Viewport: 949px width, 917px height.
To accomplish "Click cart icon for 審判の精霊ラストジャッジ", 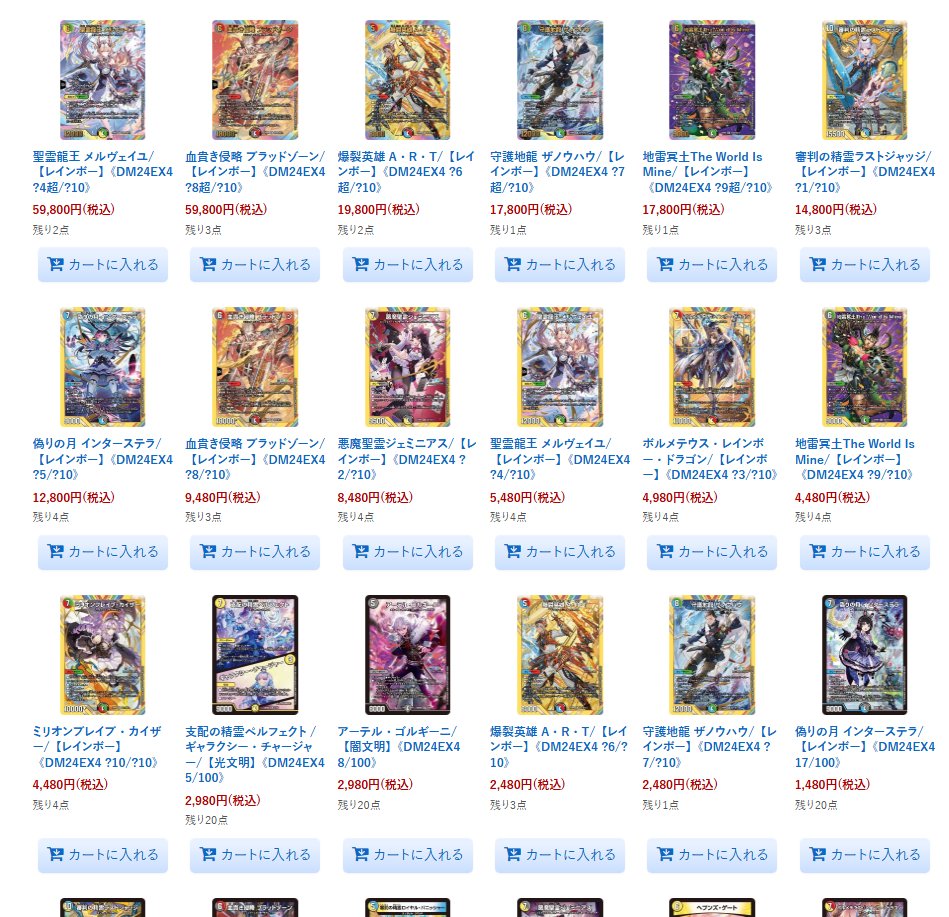I will click(818, 265).
